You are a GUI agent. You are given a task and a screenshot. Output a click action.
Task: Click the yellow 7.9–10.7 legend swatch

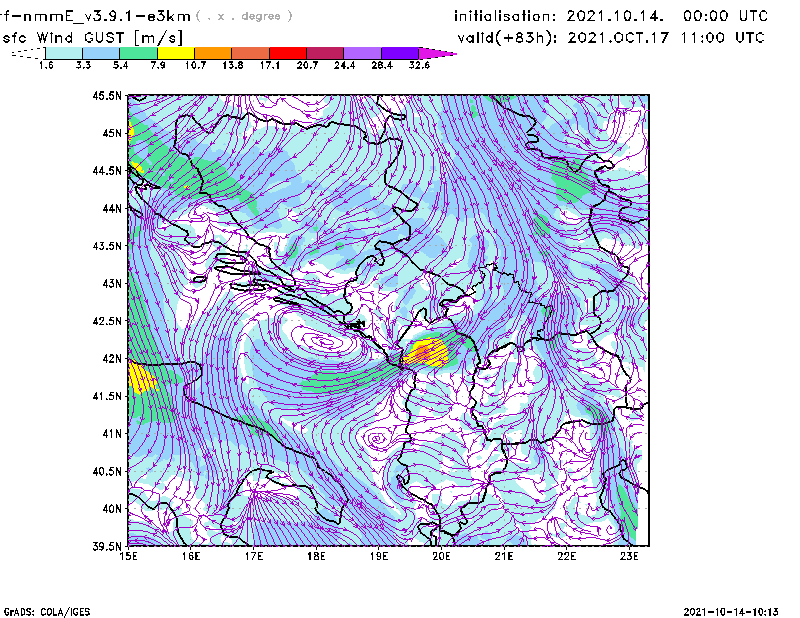pyautogui.click(x=176, y=53)
